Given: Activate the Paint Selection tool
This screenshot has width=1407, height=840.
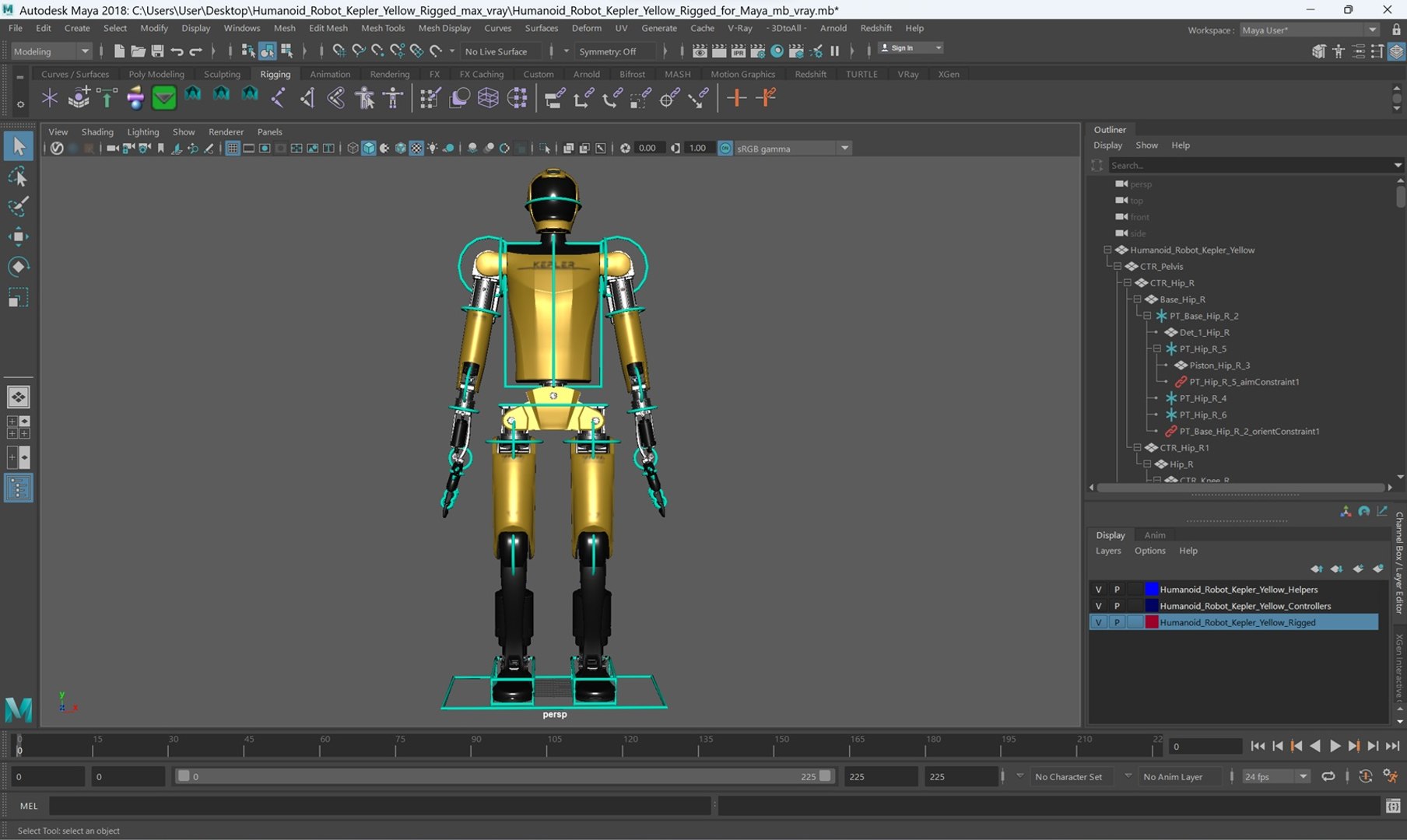Looking at the screenshot, I should click(18, 207).
